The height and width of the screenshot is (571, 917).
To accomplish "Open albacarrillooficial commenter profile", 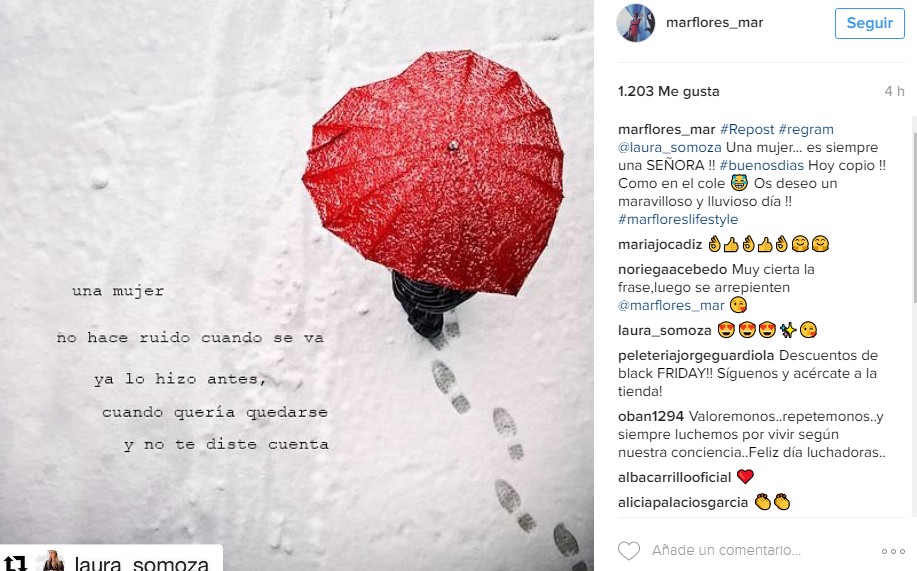I will click(674, 477).
